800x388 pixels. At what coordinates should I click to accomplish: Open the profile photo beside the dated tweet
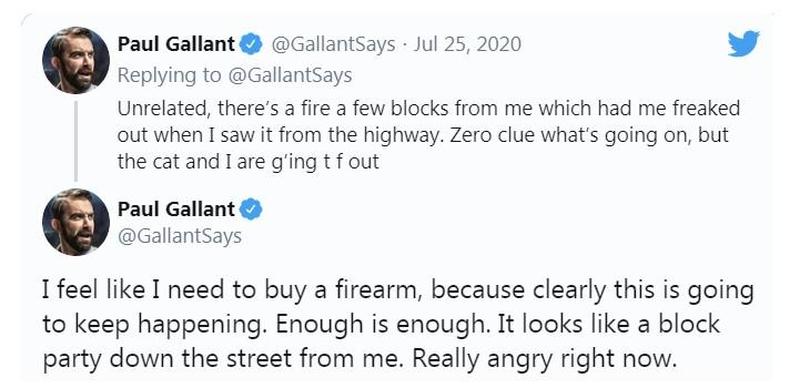[76, 60]
